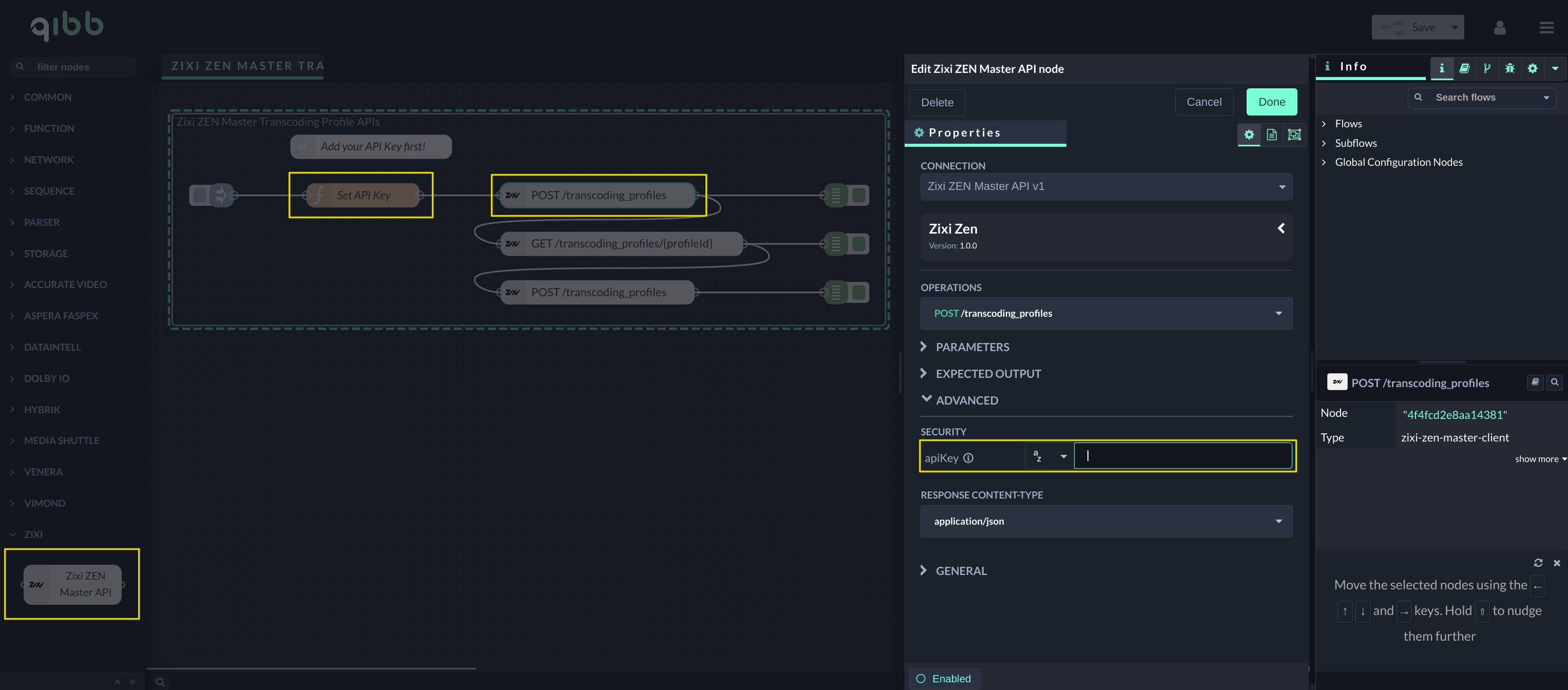Open the Operations POST /transcoding_profiles dropdown

click(x=1105, y=313)
